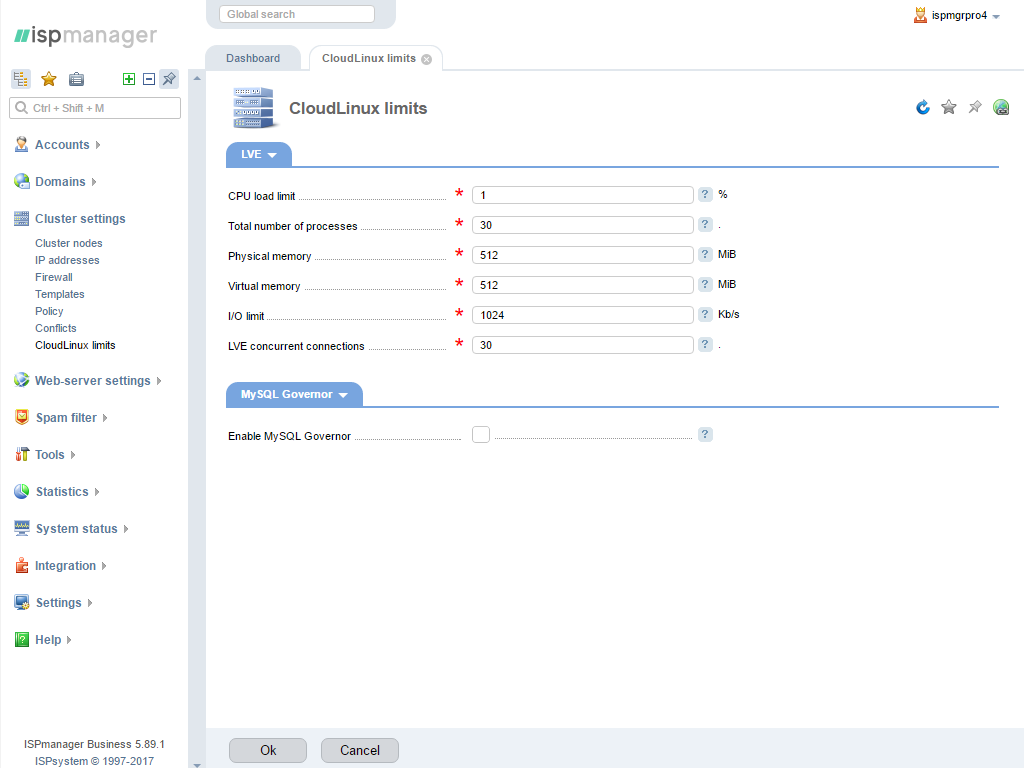This screenshot has height=768, width=1024.
Task: Enable MySQL Governor checkbox
Action: 481,434
